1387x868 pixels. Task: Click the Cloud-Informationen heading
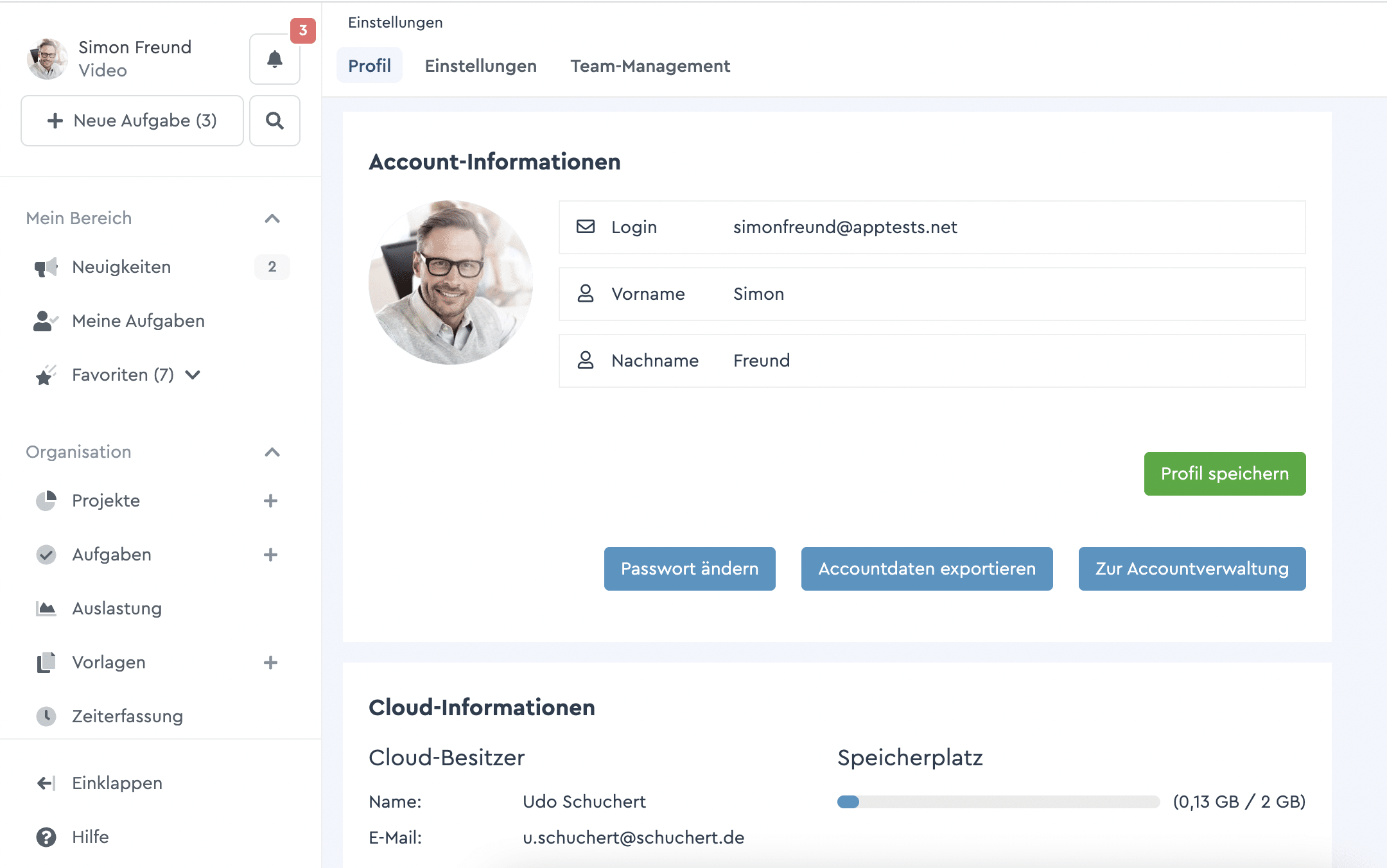click(x=482, y=707)
